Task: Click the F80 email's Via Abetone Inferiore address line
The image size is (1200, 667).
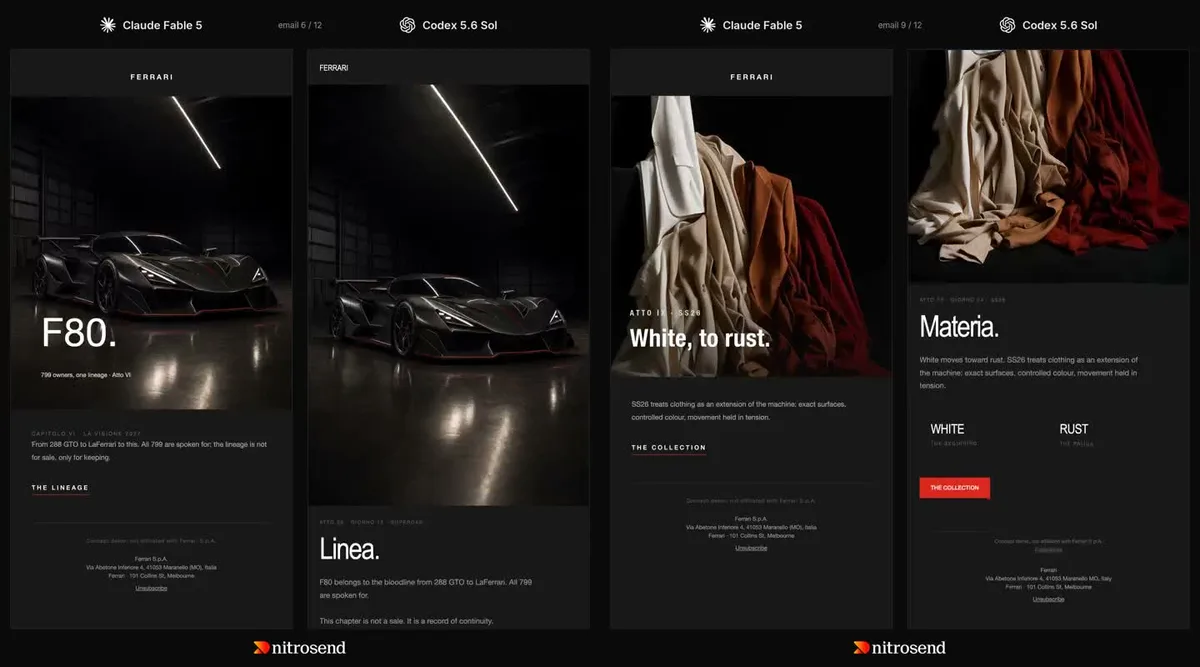Action: 151,567
